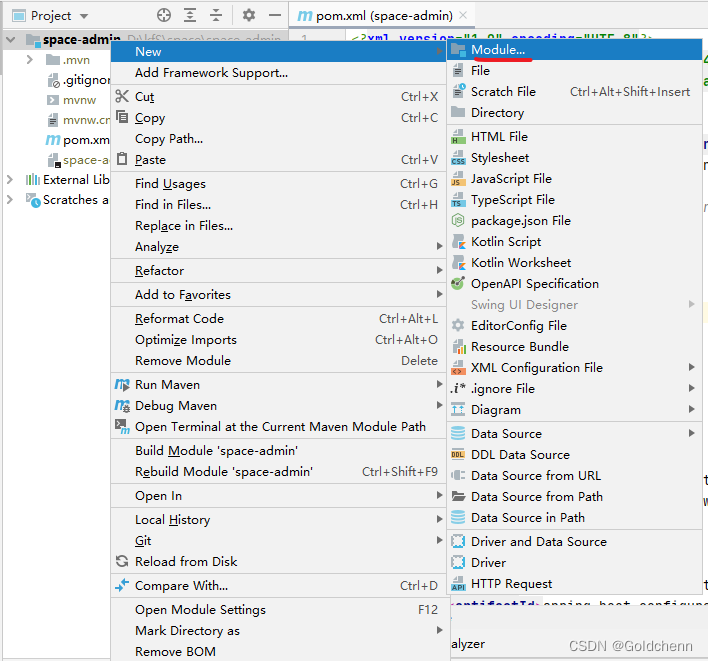This screenshot has width=708, height=661.
Task: Click the locate/select opened file crosshair icon
Action: tap(164, 15)
